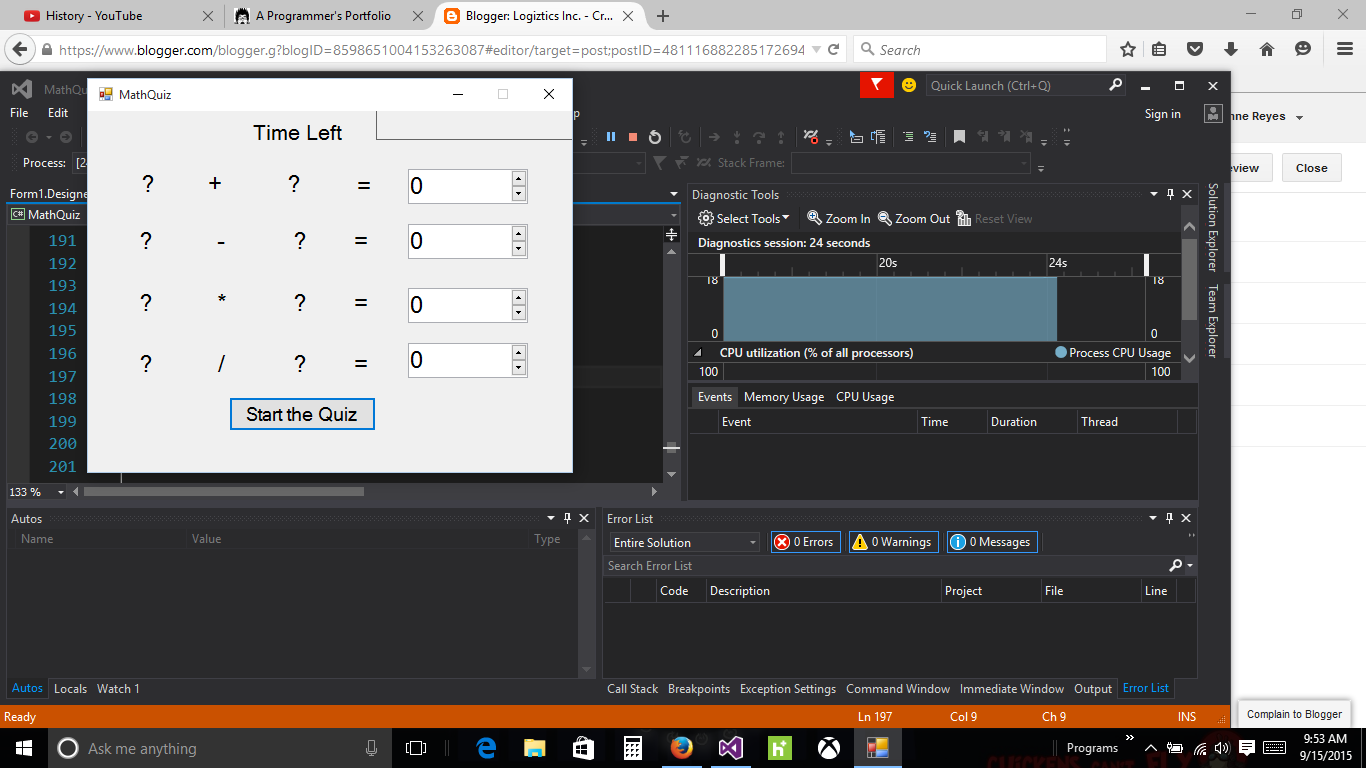Click the Restart debugging icon
The image size is (1366, 768).
[x=656, y=136]
